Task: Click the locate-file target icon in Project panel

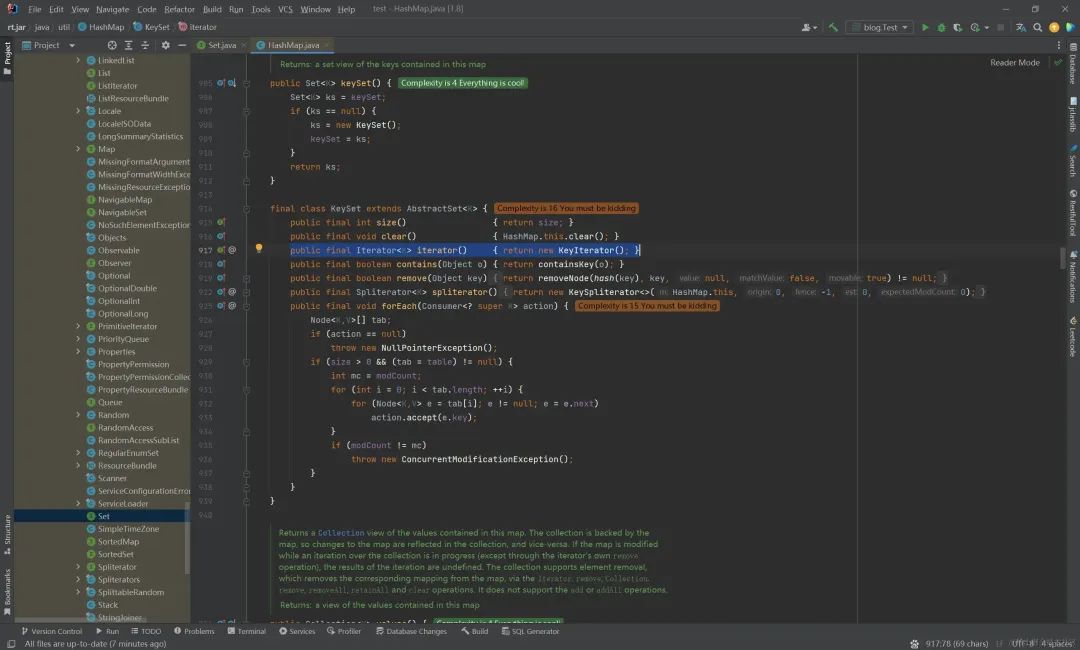Action: click(112, 45)
